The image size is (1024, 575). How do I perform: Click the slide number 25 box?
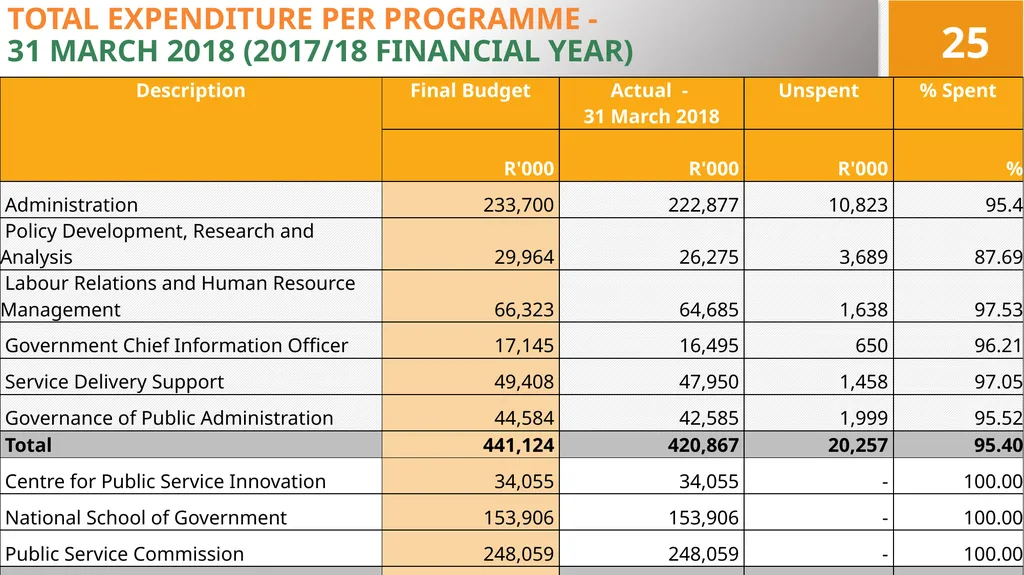tap(956, 39)
